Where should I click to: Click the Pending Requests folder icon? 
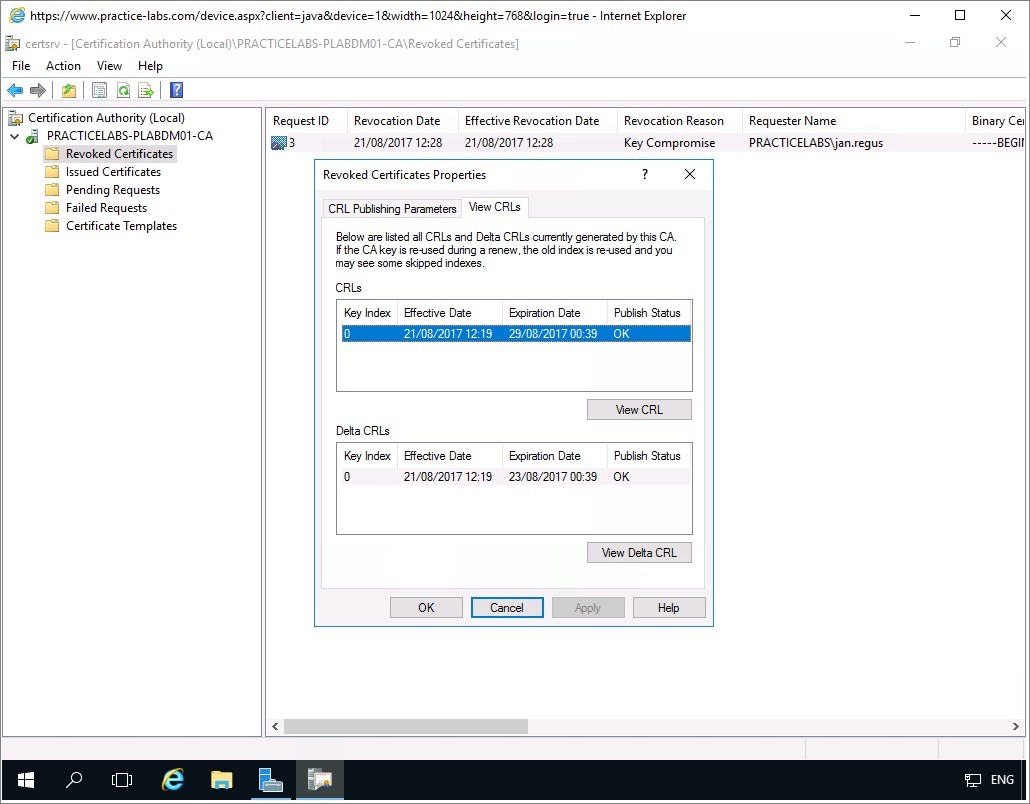[x=52, y=190]
